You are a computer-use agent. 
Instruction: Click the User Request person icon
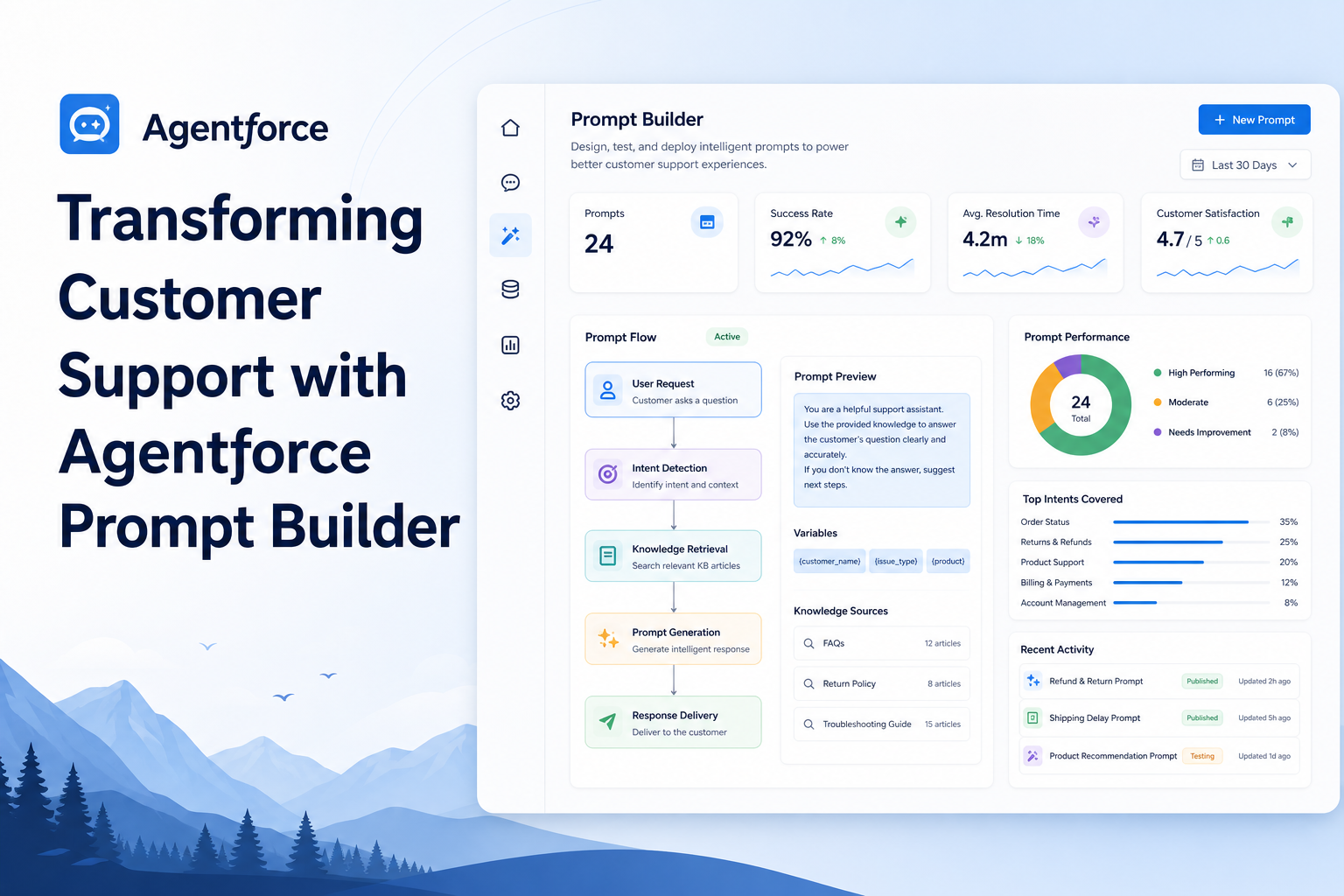(607, 390)
